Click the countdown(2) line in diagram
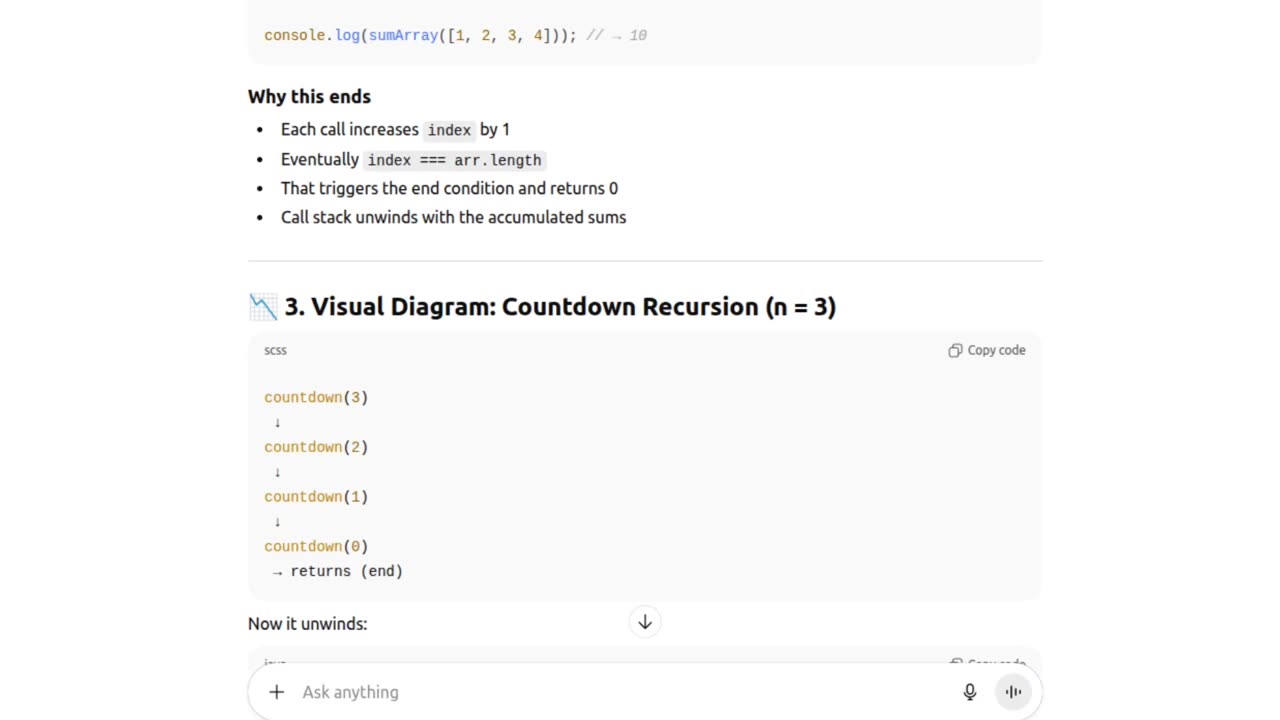The width and height of the screenshot is (1280, 720). (x=316, y=447)
